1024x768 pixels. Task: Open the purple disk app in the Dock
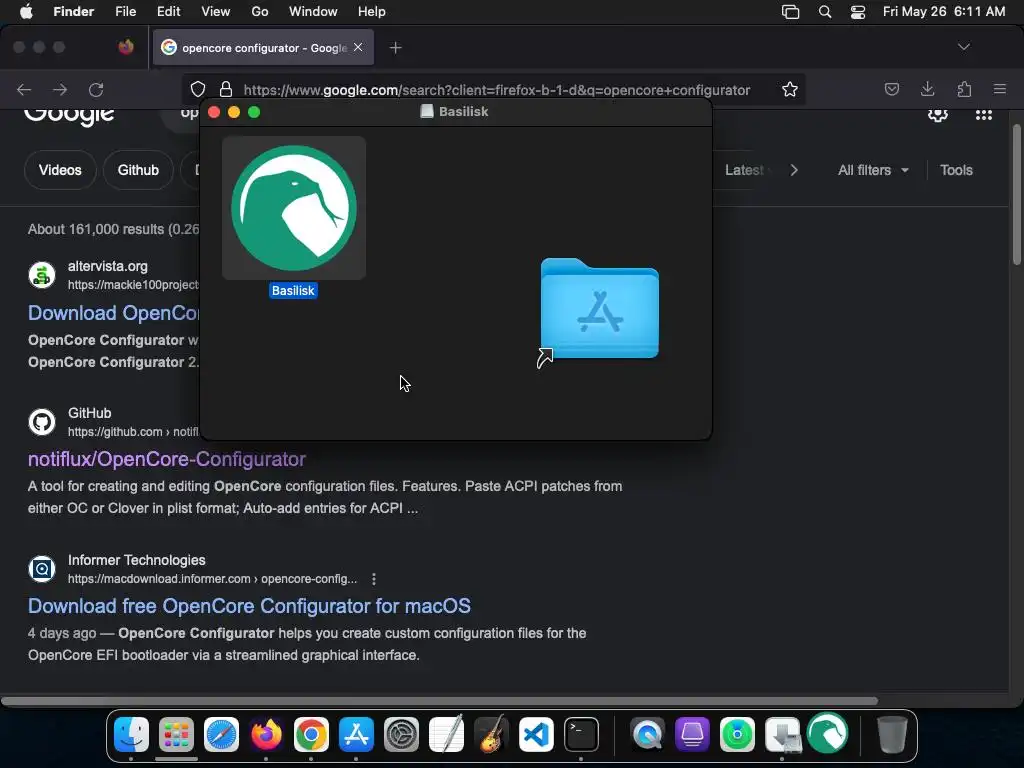692,735
